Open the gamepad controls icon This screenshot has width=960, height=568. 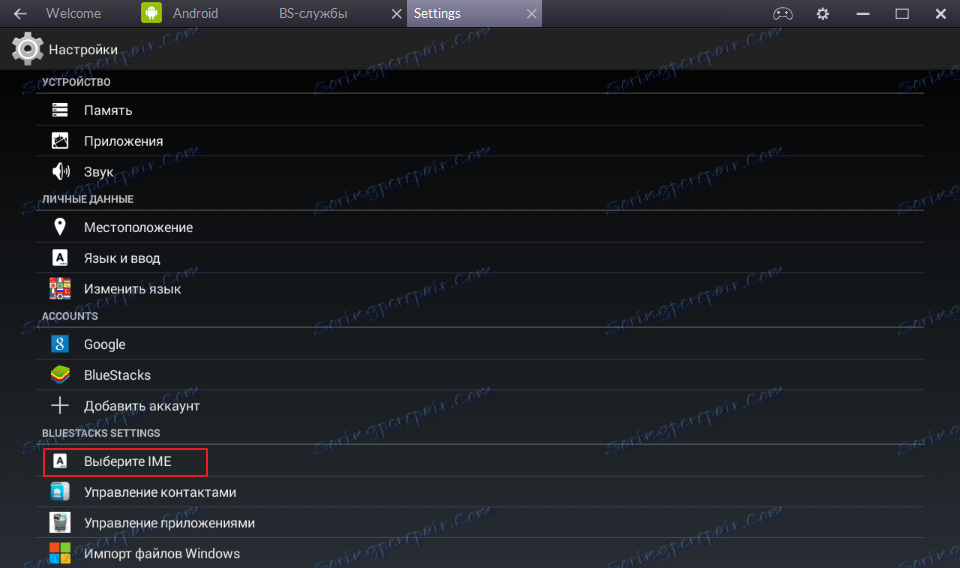(782, 13)
